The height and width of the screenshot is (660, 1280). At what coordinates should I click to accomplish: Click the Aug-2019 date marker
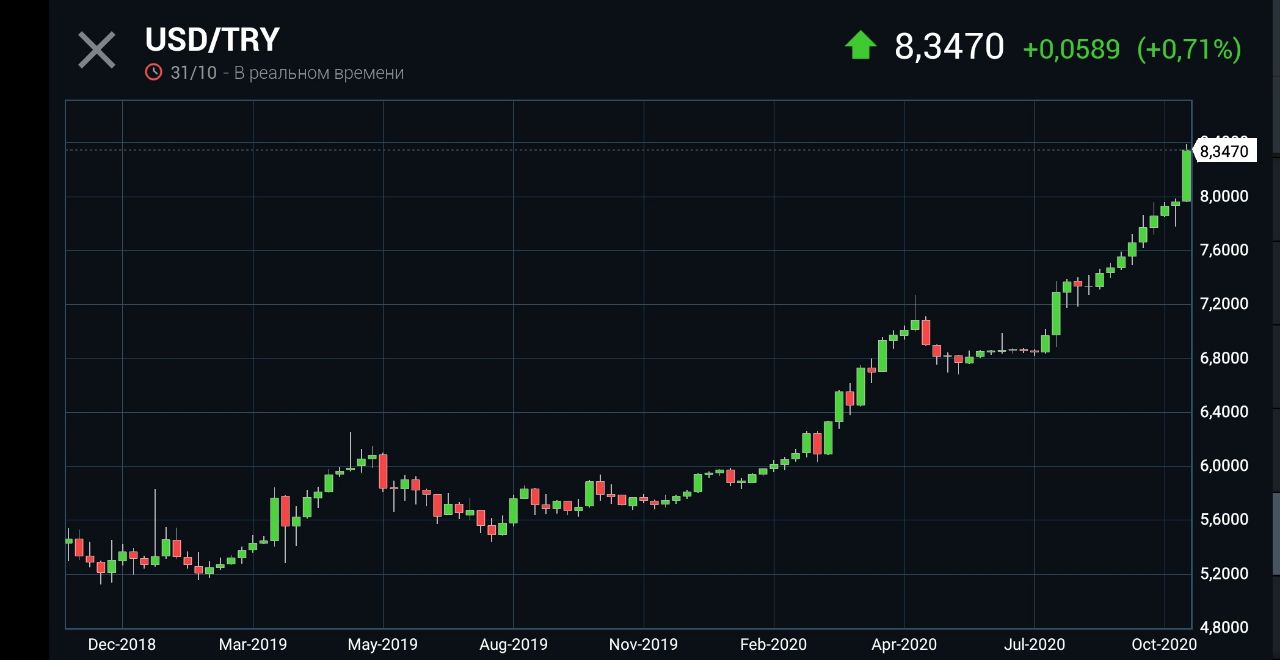tap(513, 644)
